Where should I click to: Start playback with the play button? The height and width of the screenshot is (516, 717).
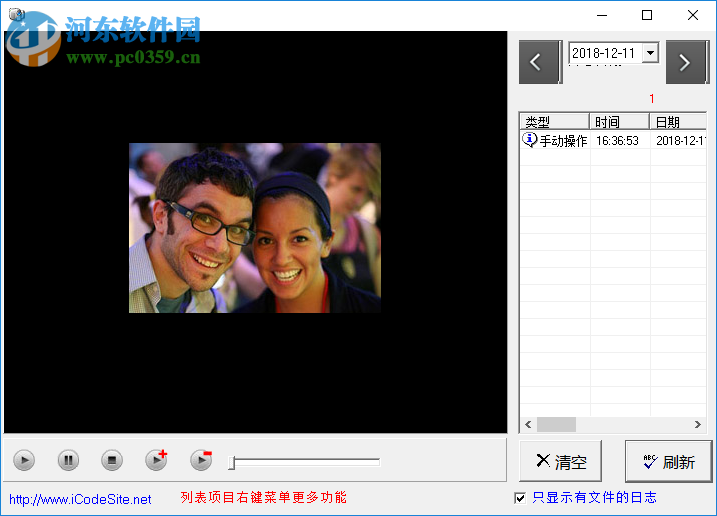(x=24, y=460)
